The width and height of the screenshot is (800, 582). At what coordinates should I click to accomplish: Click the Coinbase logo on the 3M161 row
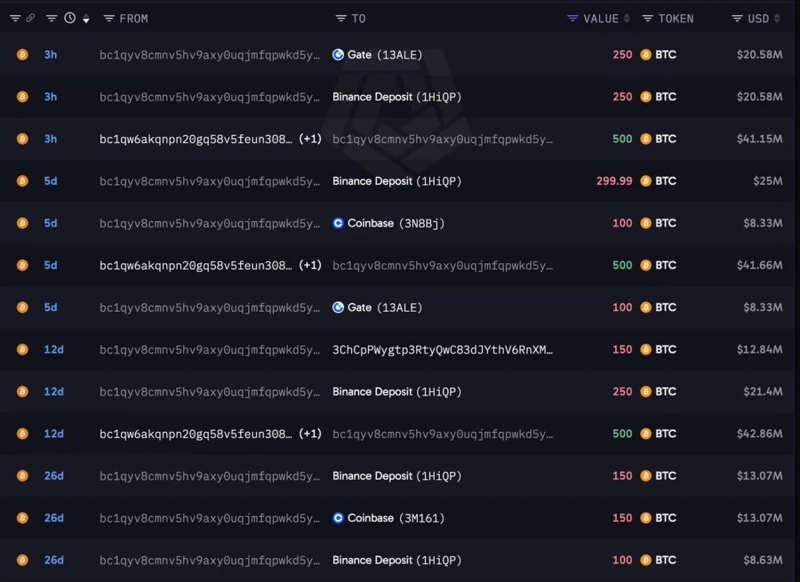click(x=338, y=518)
